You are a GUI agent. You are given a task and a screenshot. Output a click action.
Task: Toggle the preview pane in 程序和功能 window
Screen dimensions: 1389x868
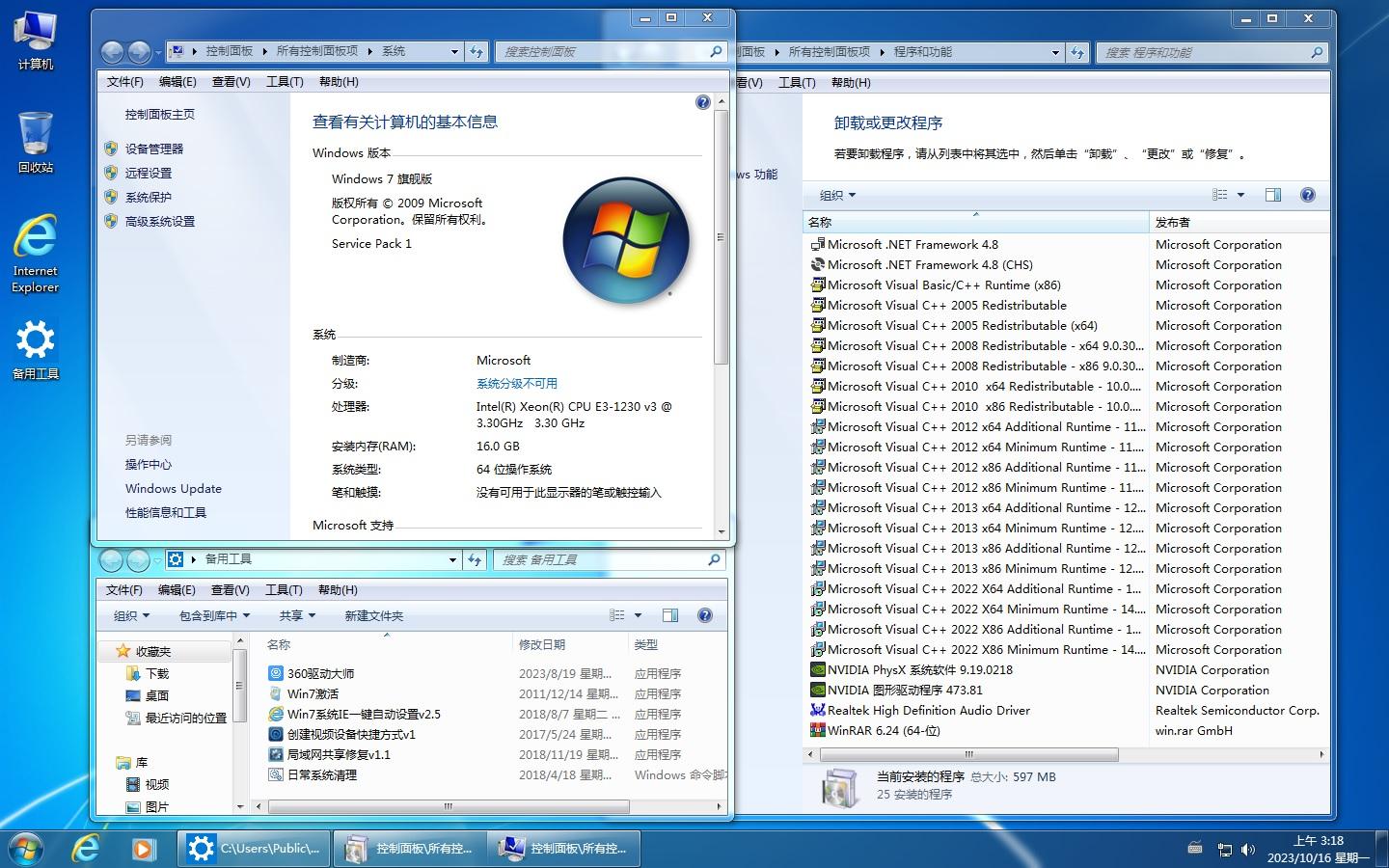1273,195
